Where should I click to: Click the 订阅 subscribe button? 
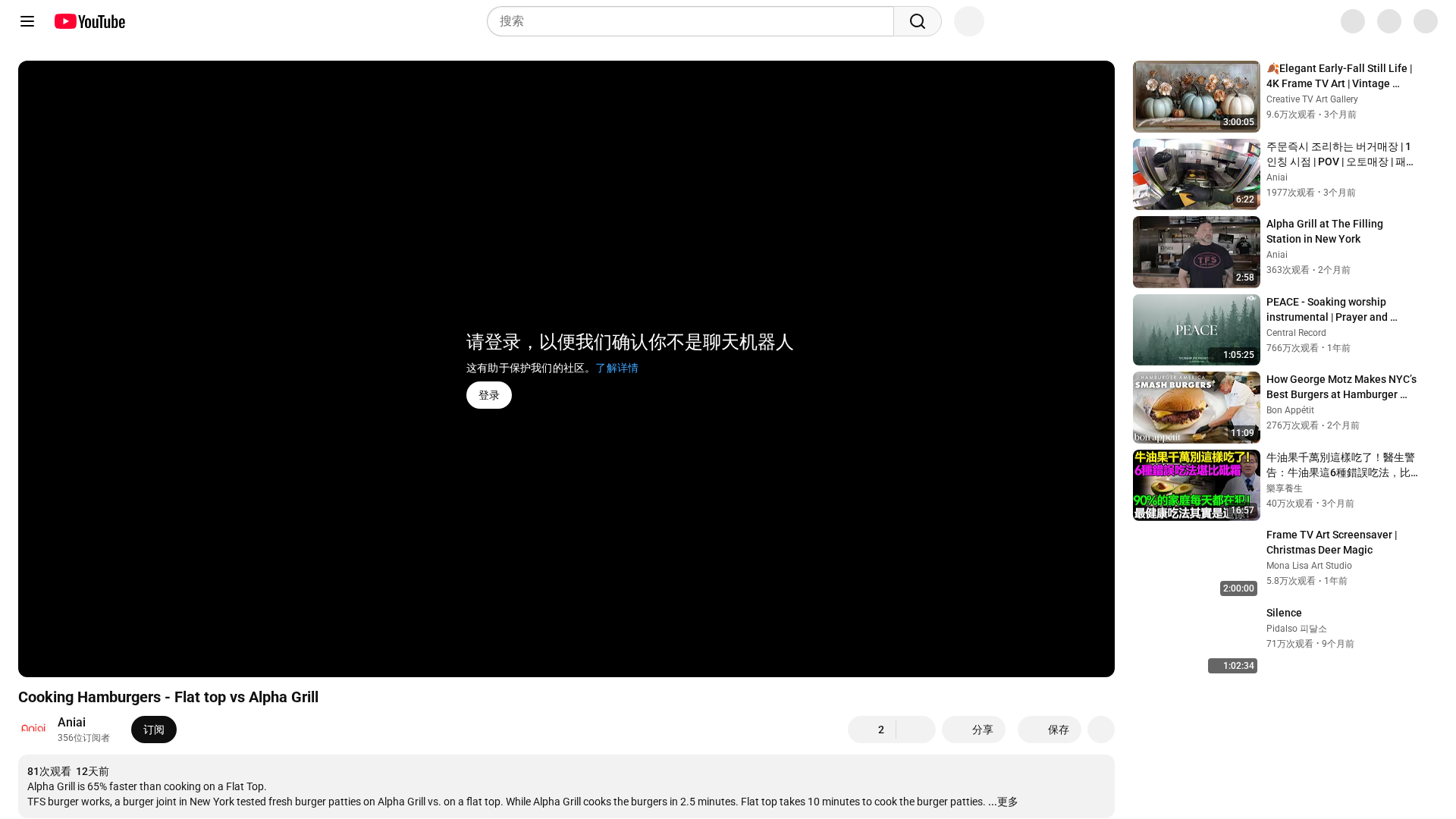[x=153, y=730]
